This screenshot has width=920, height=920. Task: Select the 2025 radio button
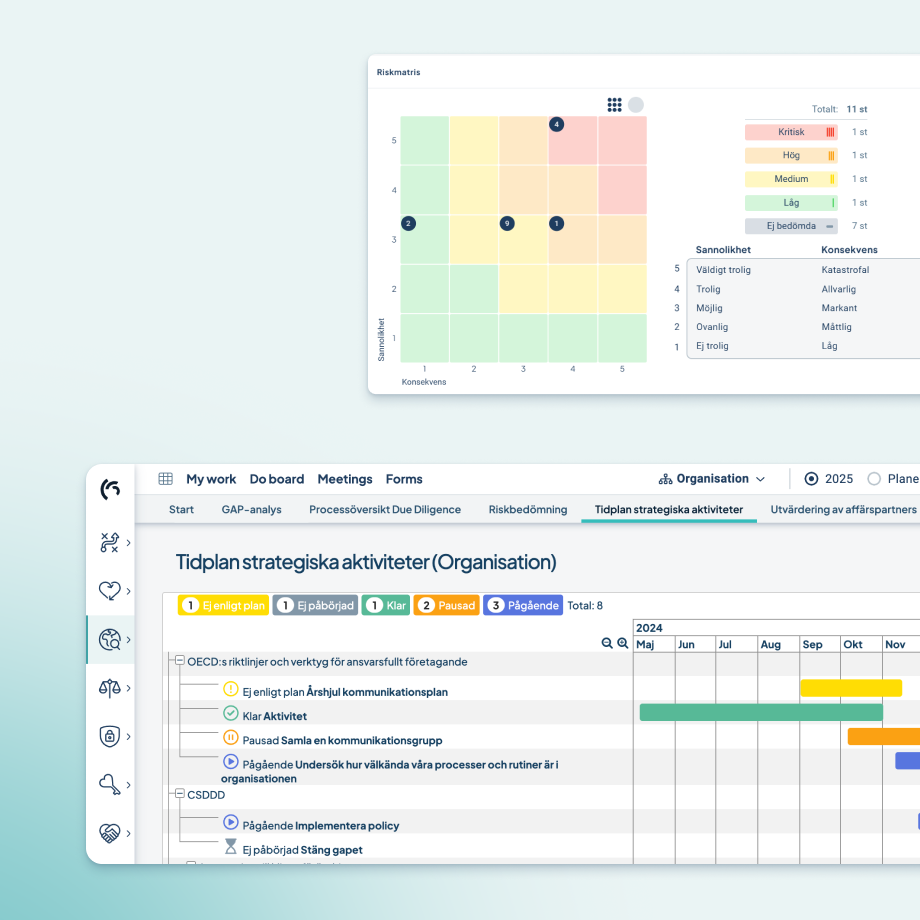click(x=811, y=479)
